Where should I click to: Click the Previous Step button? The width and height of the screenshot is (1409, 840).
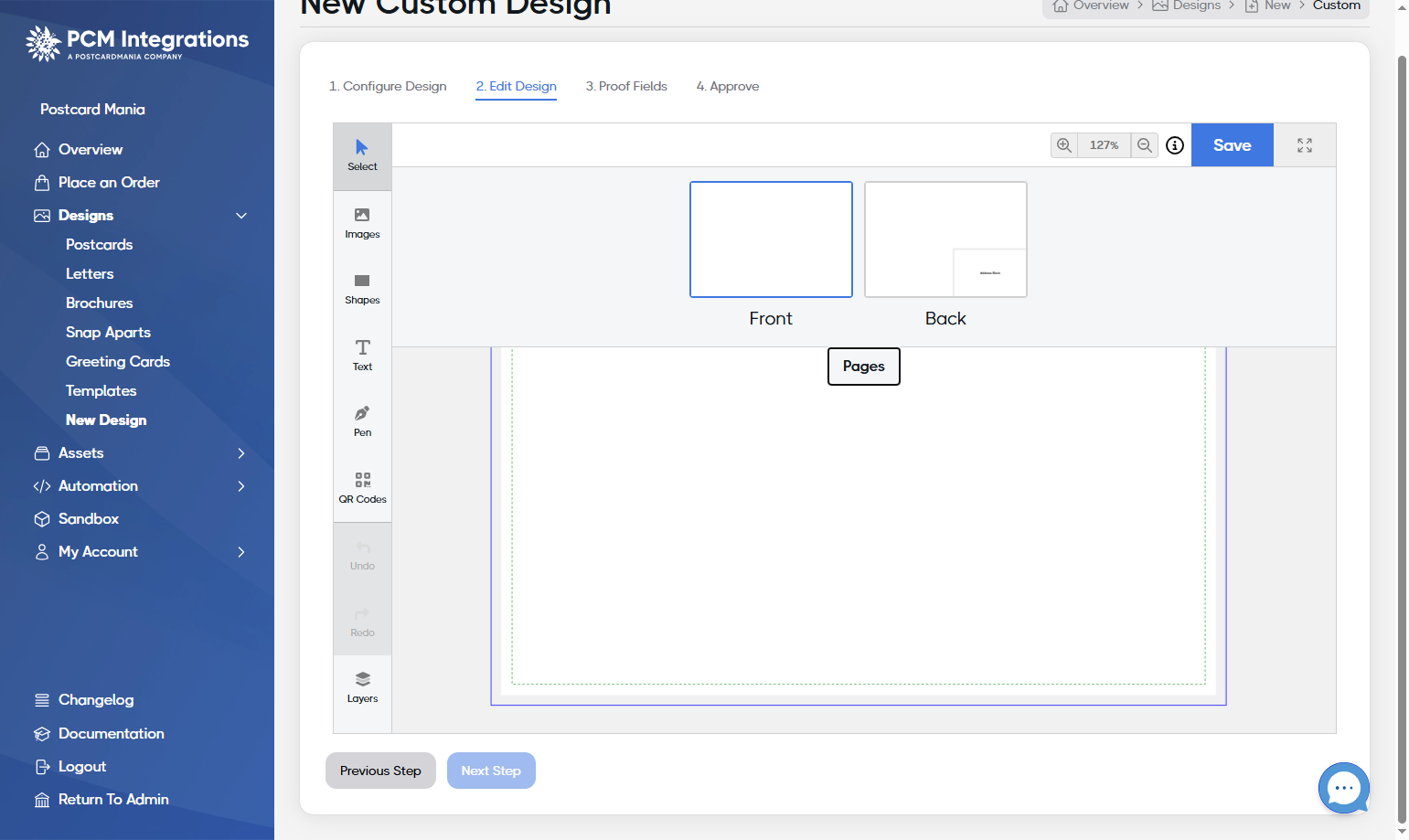[x=380, y=771]
